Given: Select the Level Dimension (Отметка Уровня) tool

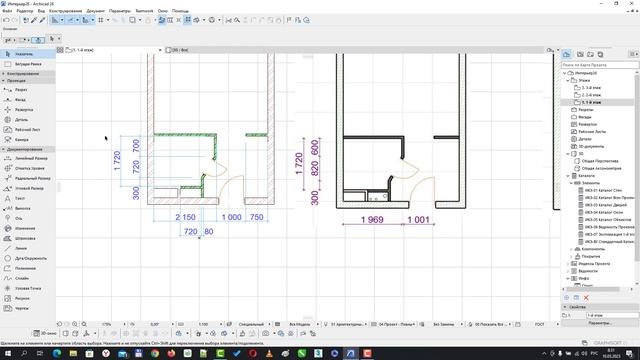Looking at the screenshot, I should 28,168.
